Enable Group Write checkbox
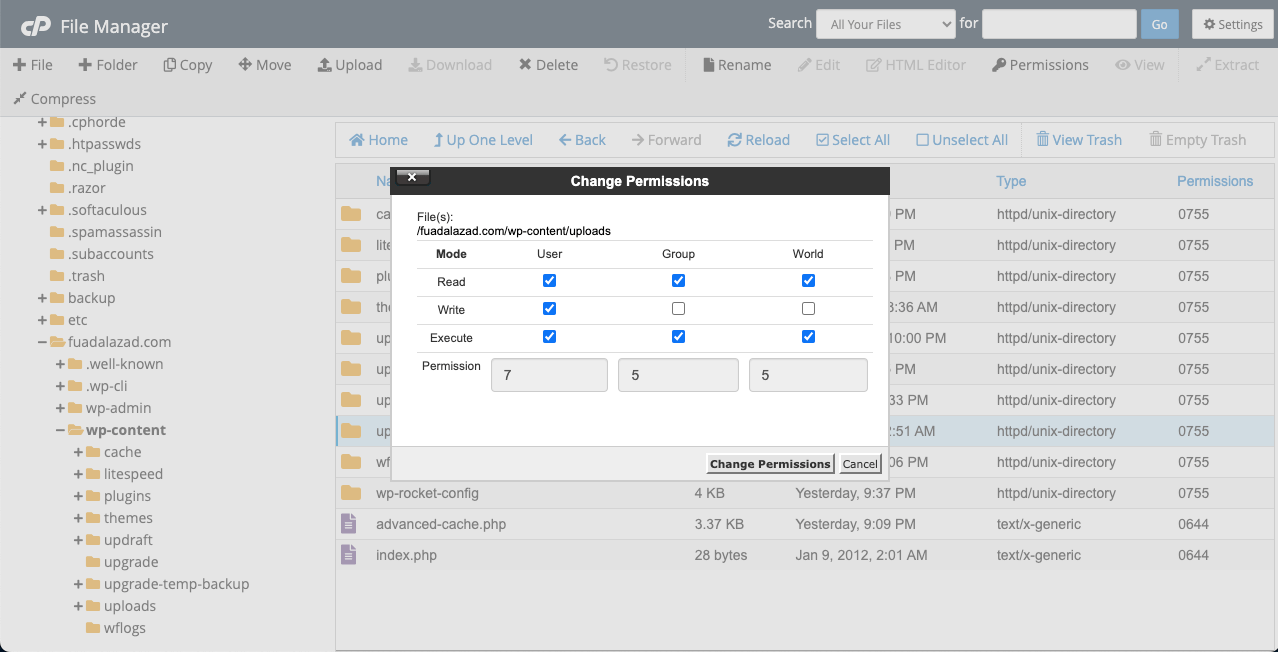 click(x=678, y=309)
